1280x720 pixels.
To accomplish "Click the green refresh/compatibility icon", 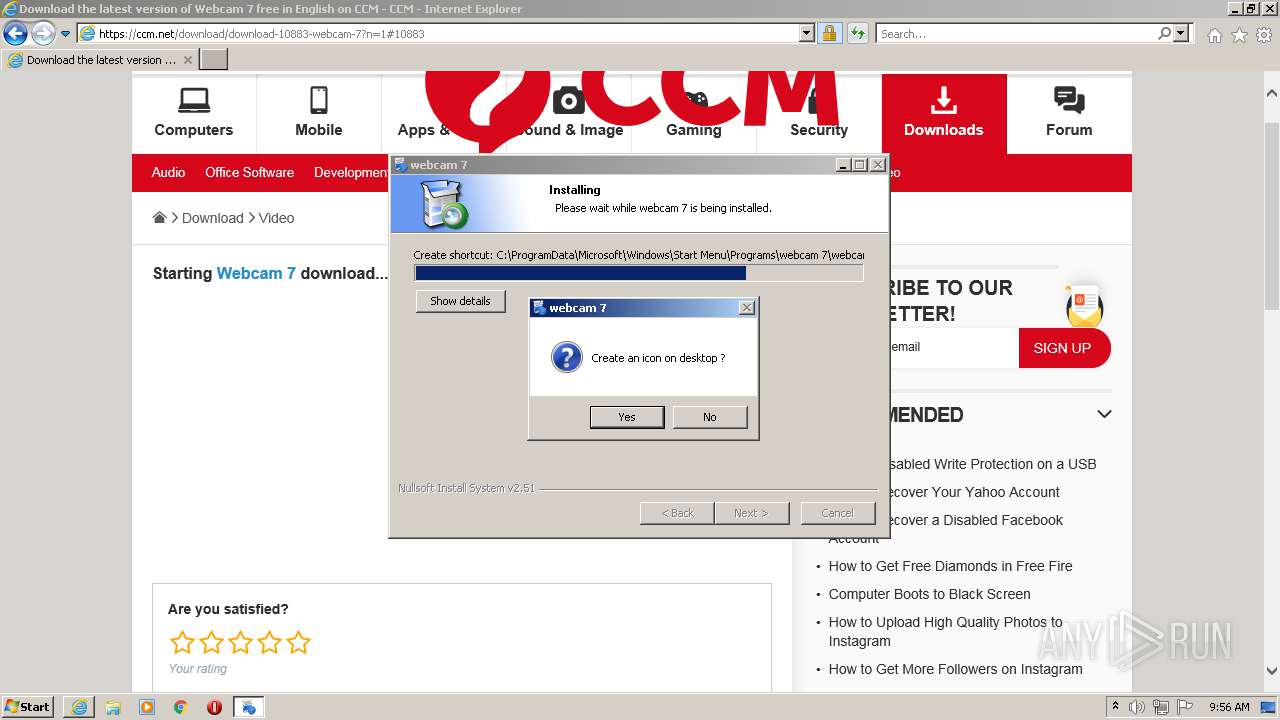I will coord(857,33).
